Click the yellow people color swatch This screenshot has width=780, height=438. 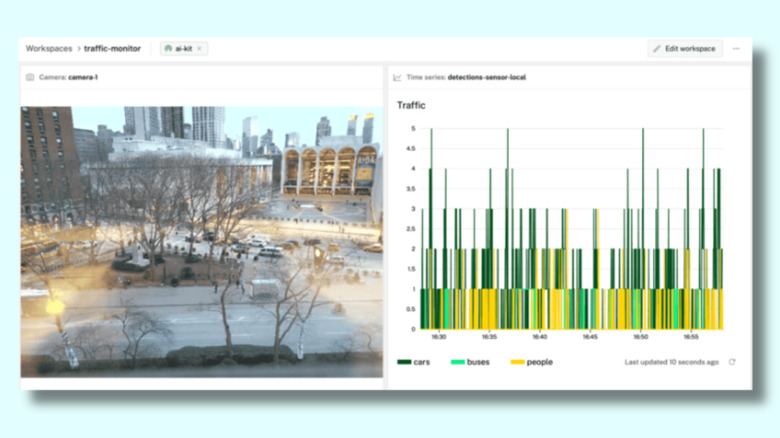(517, 362)
